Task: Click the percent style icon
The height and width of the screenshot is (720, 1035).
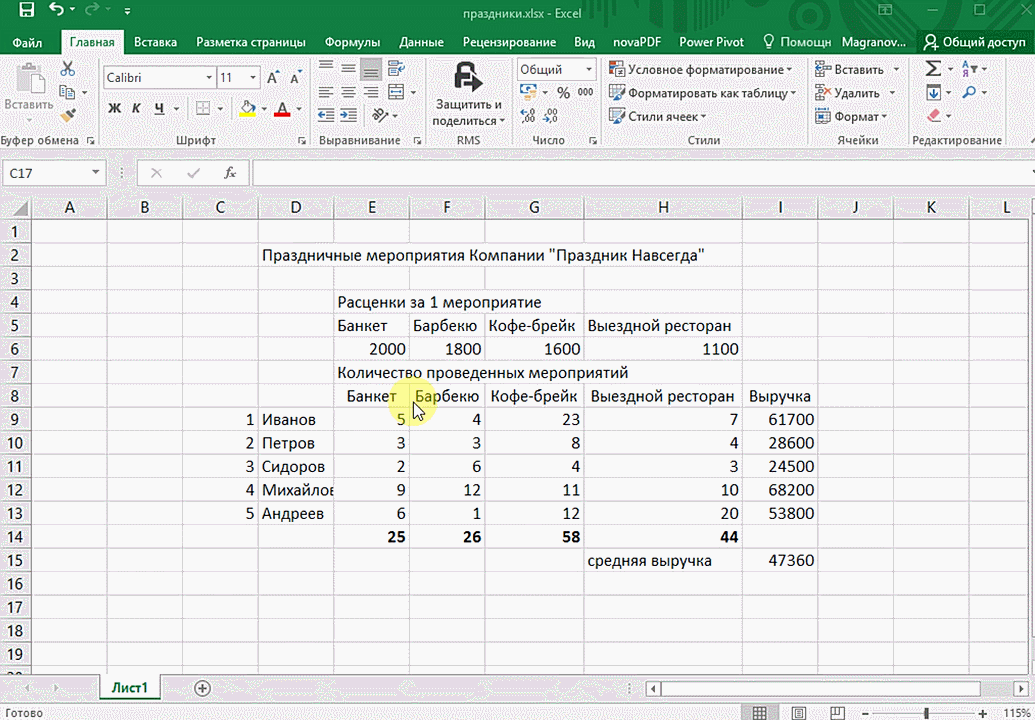Action: (x=563, y=93)
